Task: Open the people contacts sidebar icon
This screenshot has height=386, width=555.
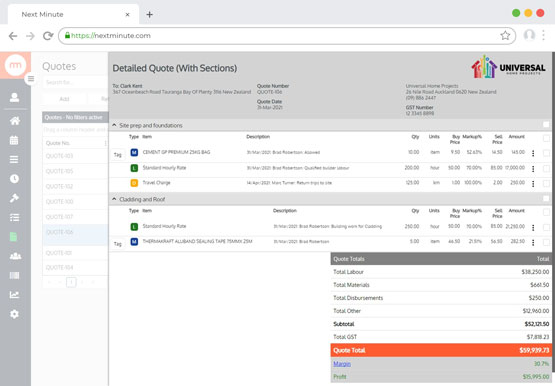Action: (x=15, y=256)
